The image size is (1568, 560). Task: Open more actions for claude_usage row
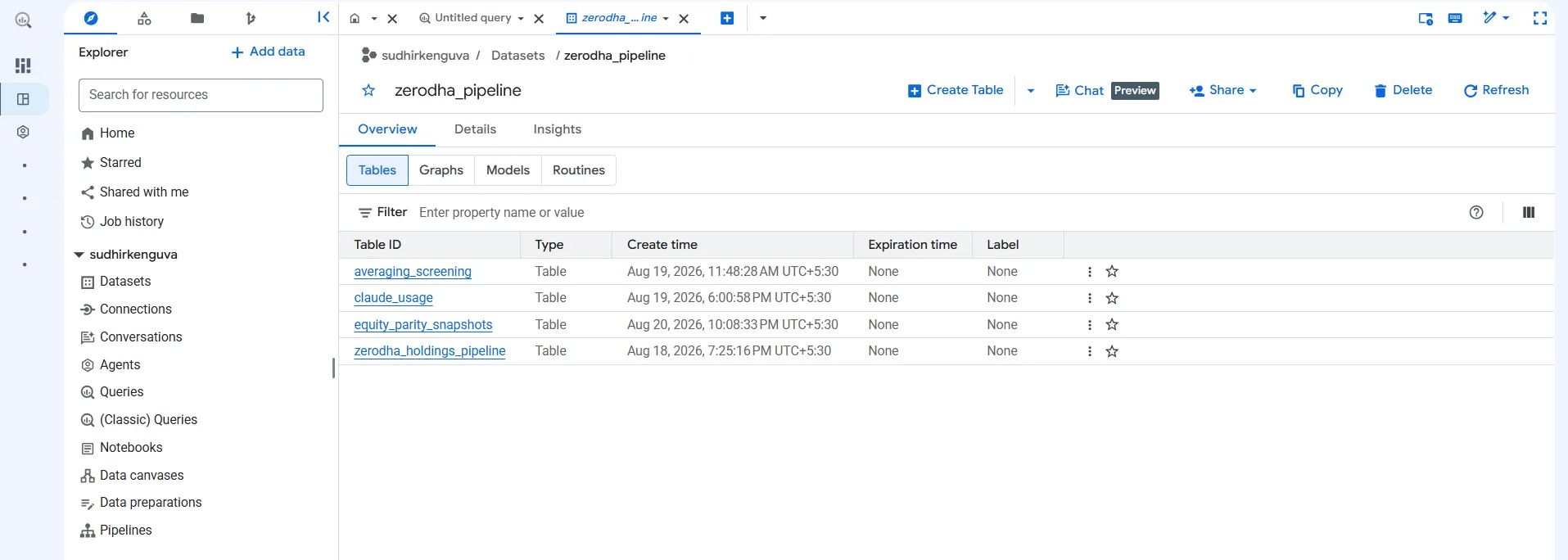pyautogui.click(x=1090, y=298)
